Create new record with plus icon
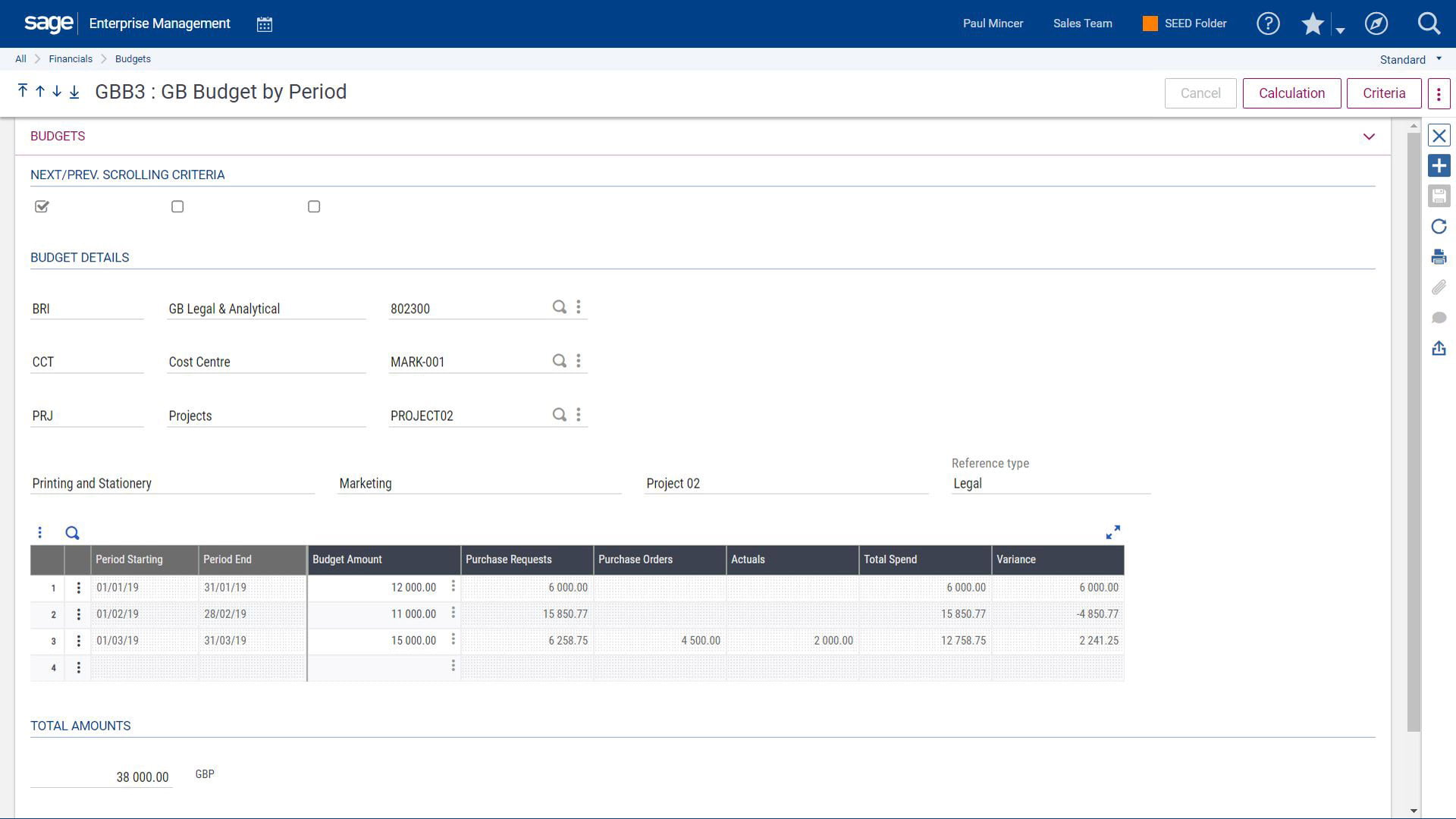The image size is (1456, 819). [1439, 166]
